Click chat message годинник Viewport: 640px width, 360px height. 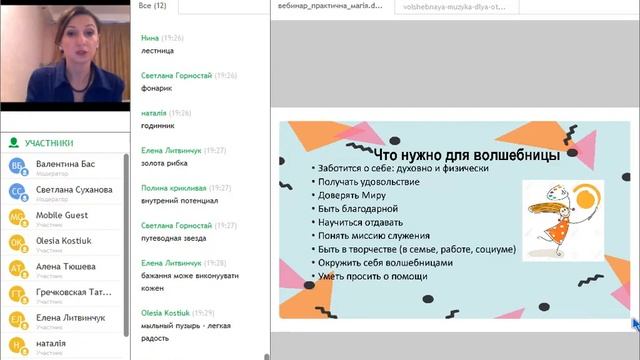[x=158, y=126]
